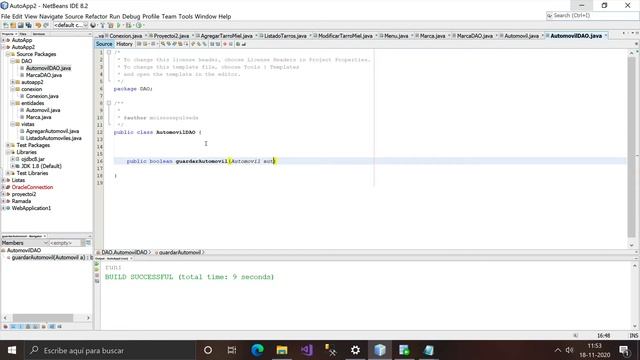Viewport: 640px width, 360px height.
Task: Switch to the Menu.java editor tab
Action: pos(396,36)
